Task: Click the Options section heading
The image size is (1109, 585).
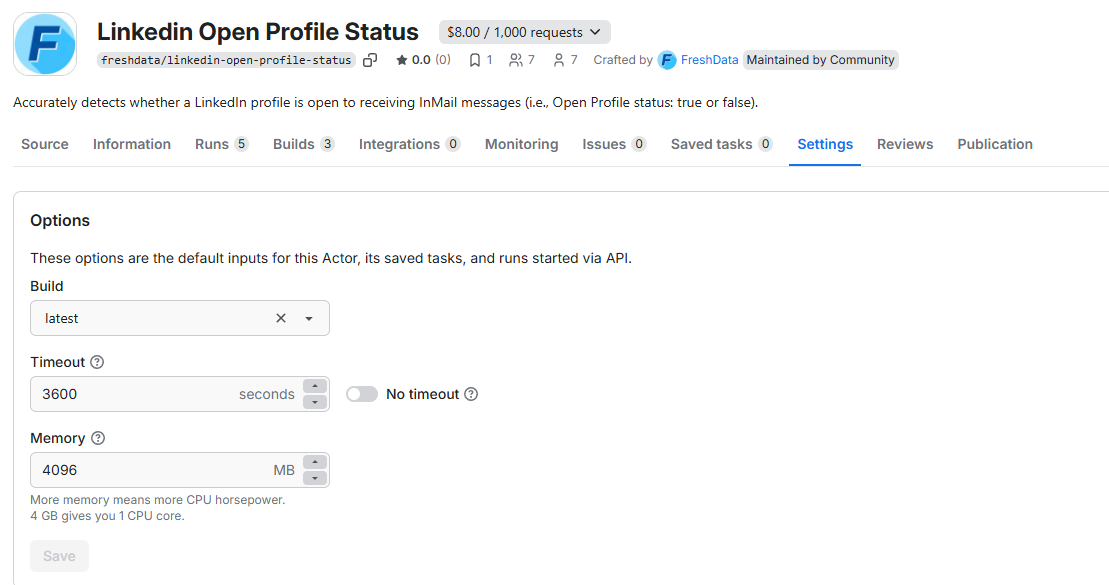Action: pyautogui.click(x=60, y=221)
